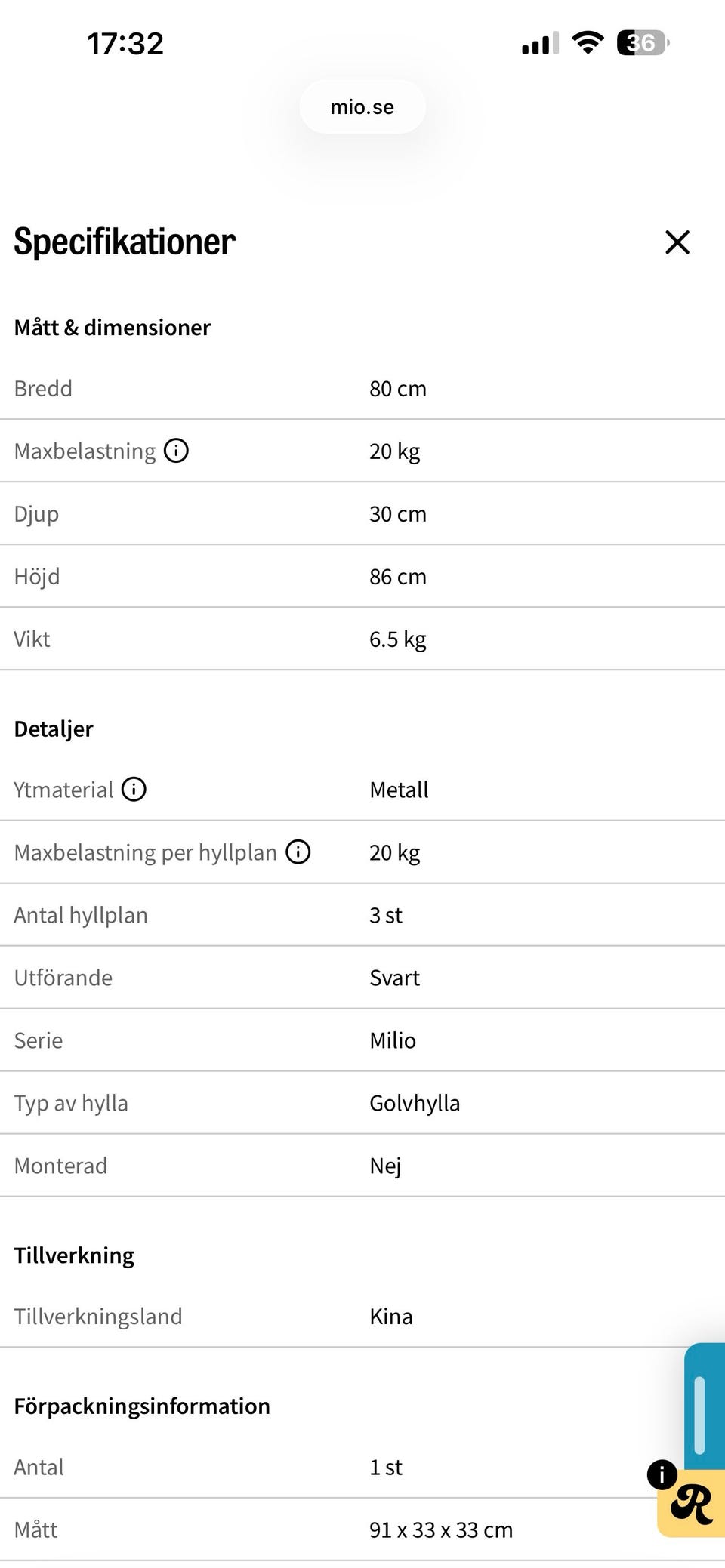Tap the Förpackningsinformation section heading
Viewport: 725px width, 1568px height.
142,1406
